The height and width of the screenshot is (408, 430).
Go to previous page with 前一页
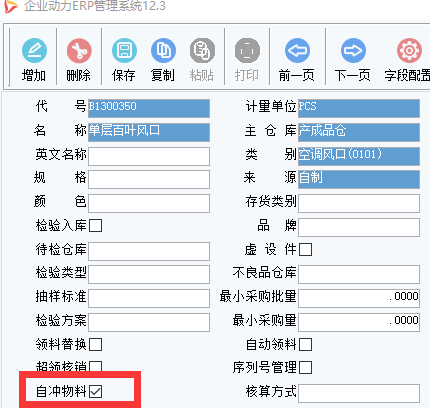297,51
